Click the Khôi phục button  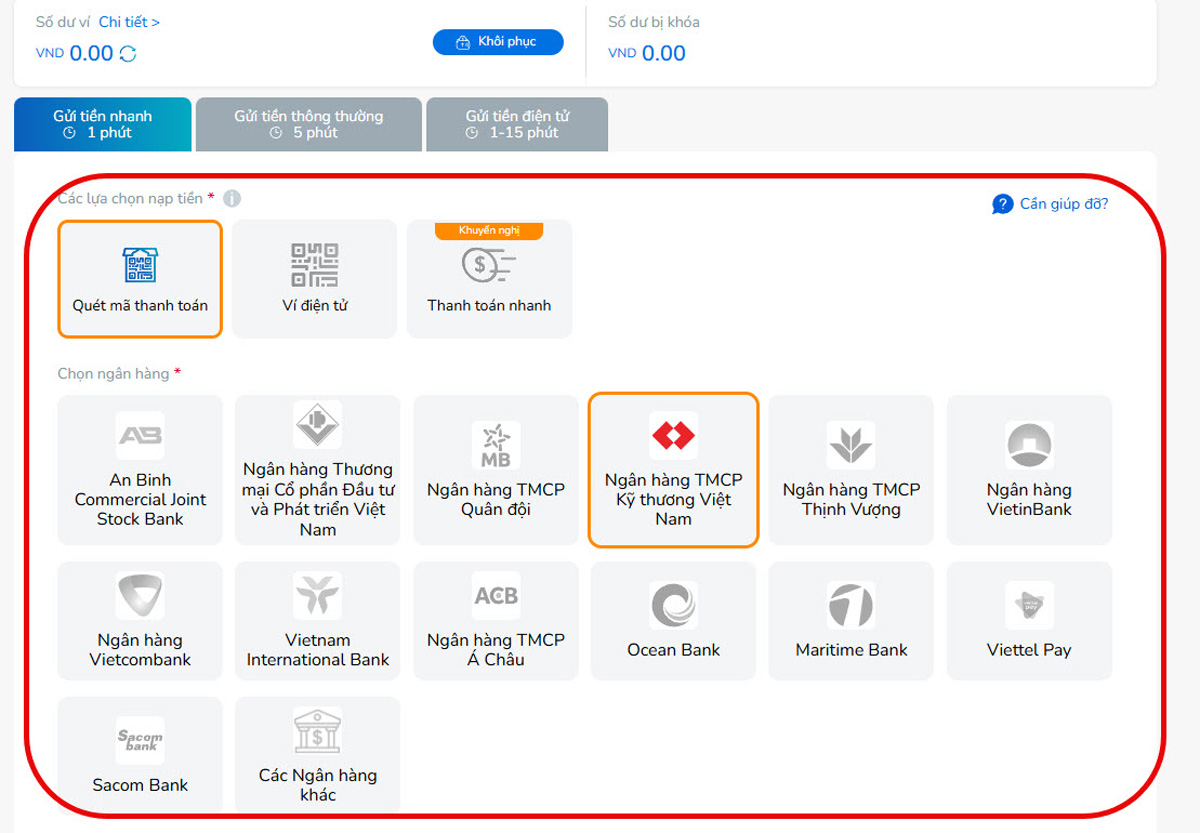point(498,42)
